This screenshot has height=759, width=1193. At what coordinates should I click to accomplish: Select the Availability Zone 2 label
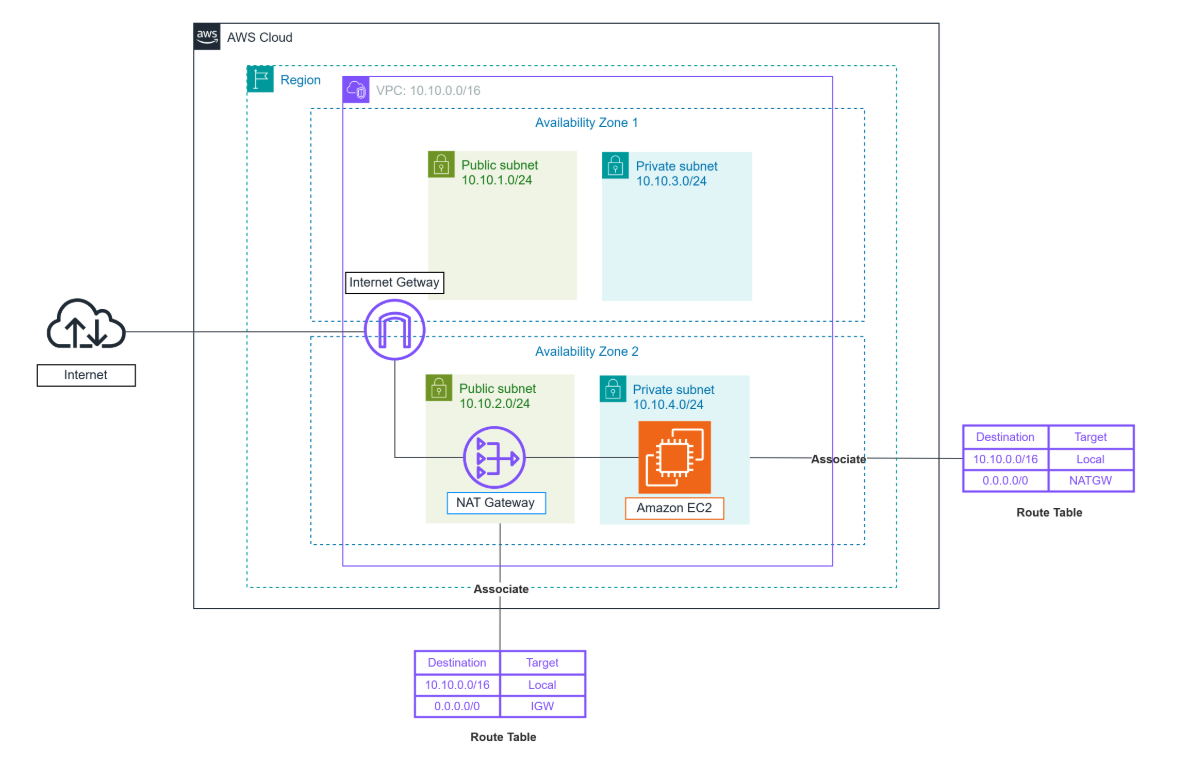587,351
